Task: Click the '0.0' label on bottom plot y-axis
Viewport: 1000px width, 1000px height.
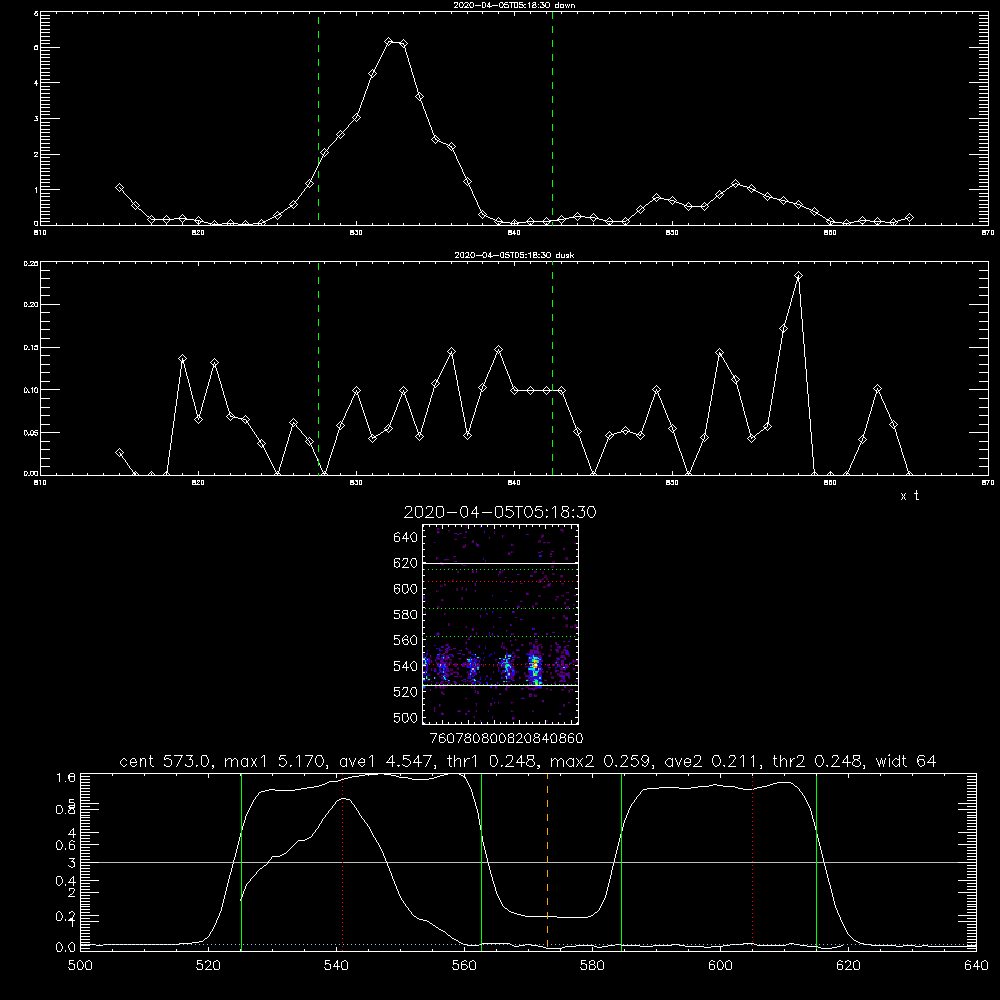Action: coord(66,947)
